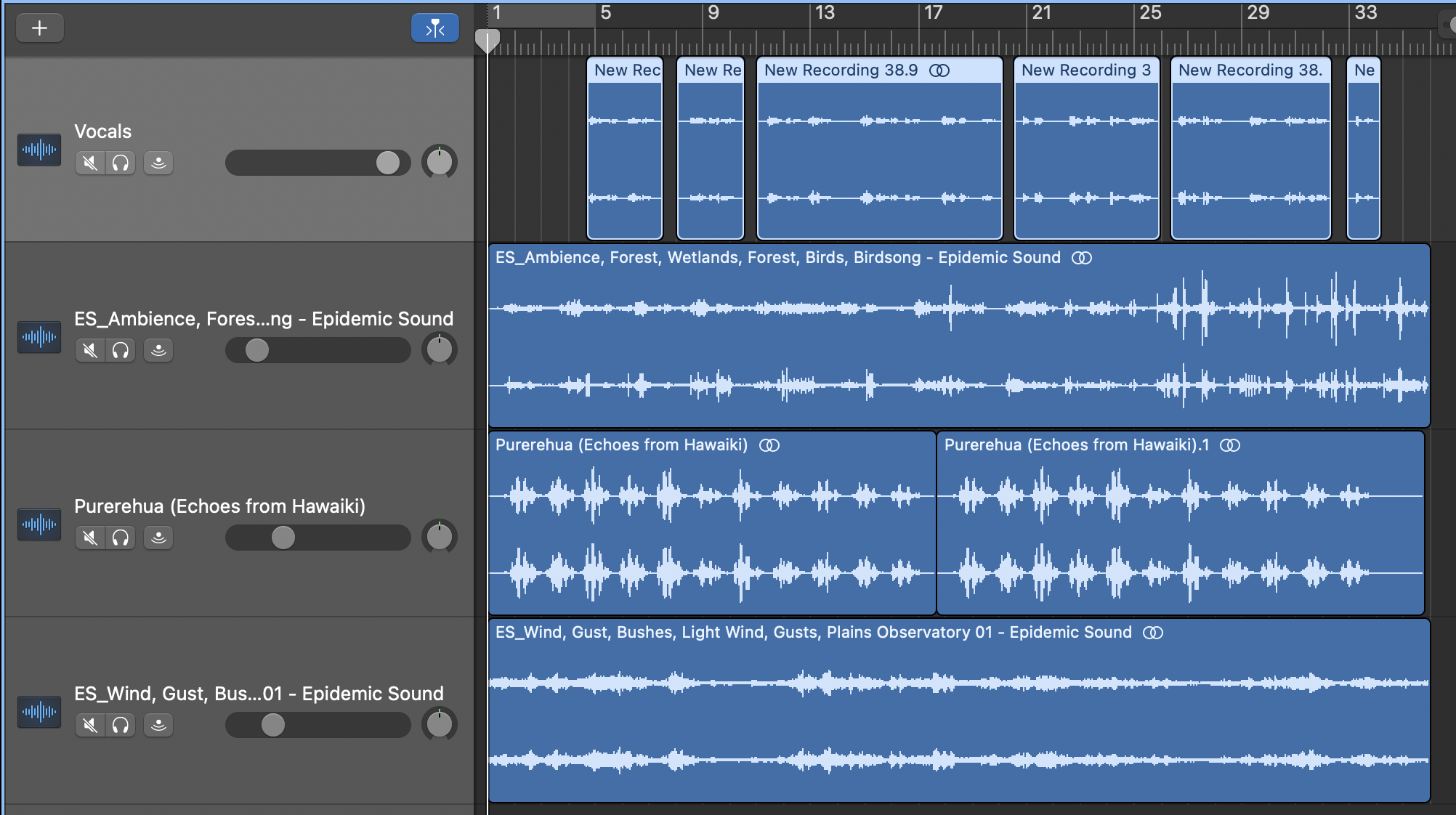Image resolution: width=1456 pixels, height=815 pixels.
Task: Solo the ES_Wind Gust track
Action: [x=121, y=725]
